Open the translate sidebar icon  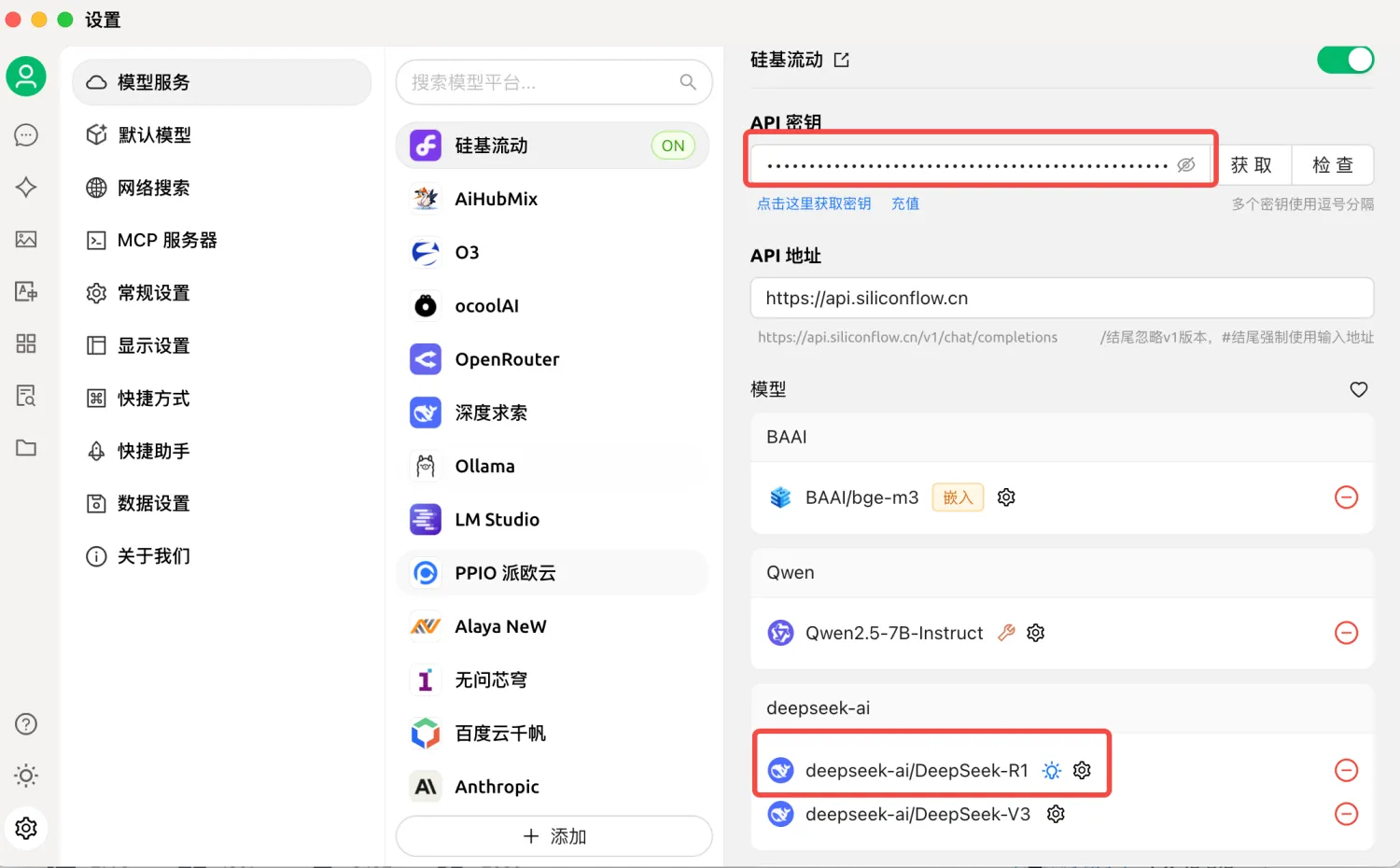(x=26, y=292)
